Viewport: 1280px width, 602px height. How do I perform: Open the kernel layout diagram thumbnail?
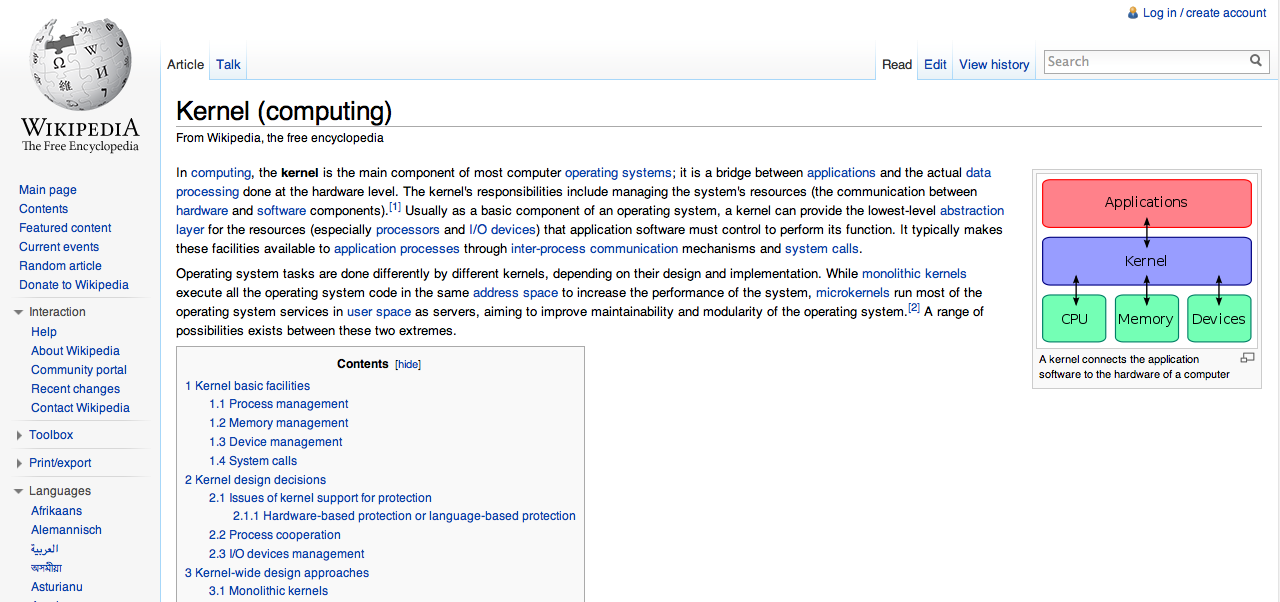[1146, 261]
